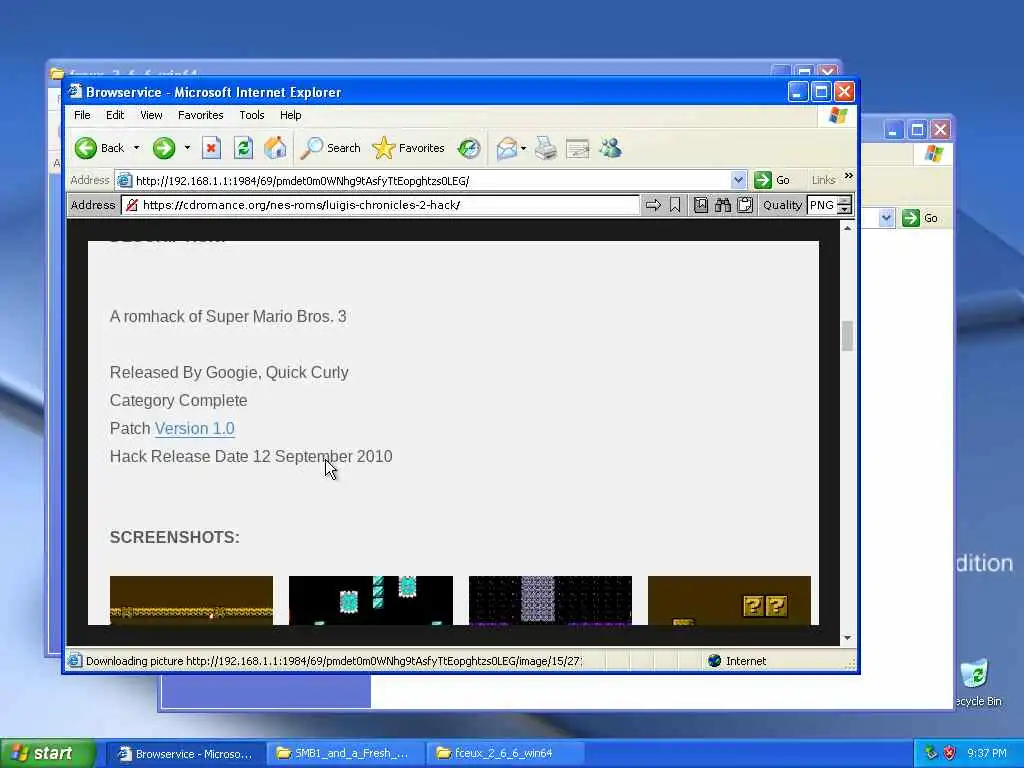Open the File menu
The width and height of the screenshot is (1024, 768).
[82, 115]
